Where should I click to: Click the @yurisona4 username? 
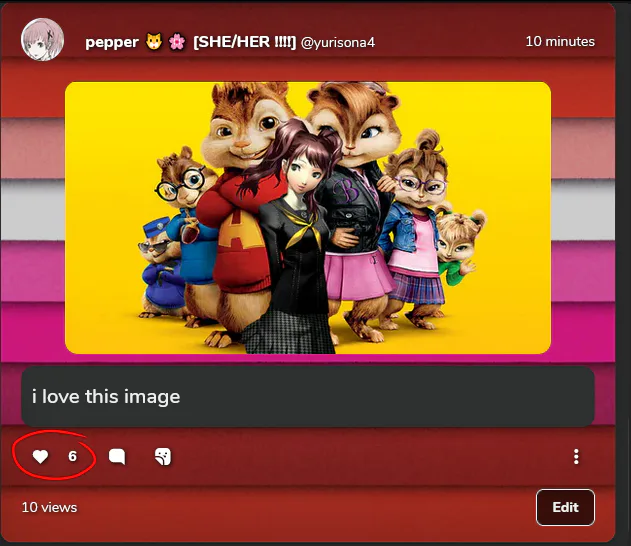tap(338, 42)
